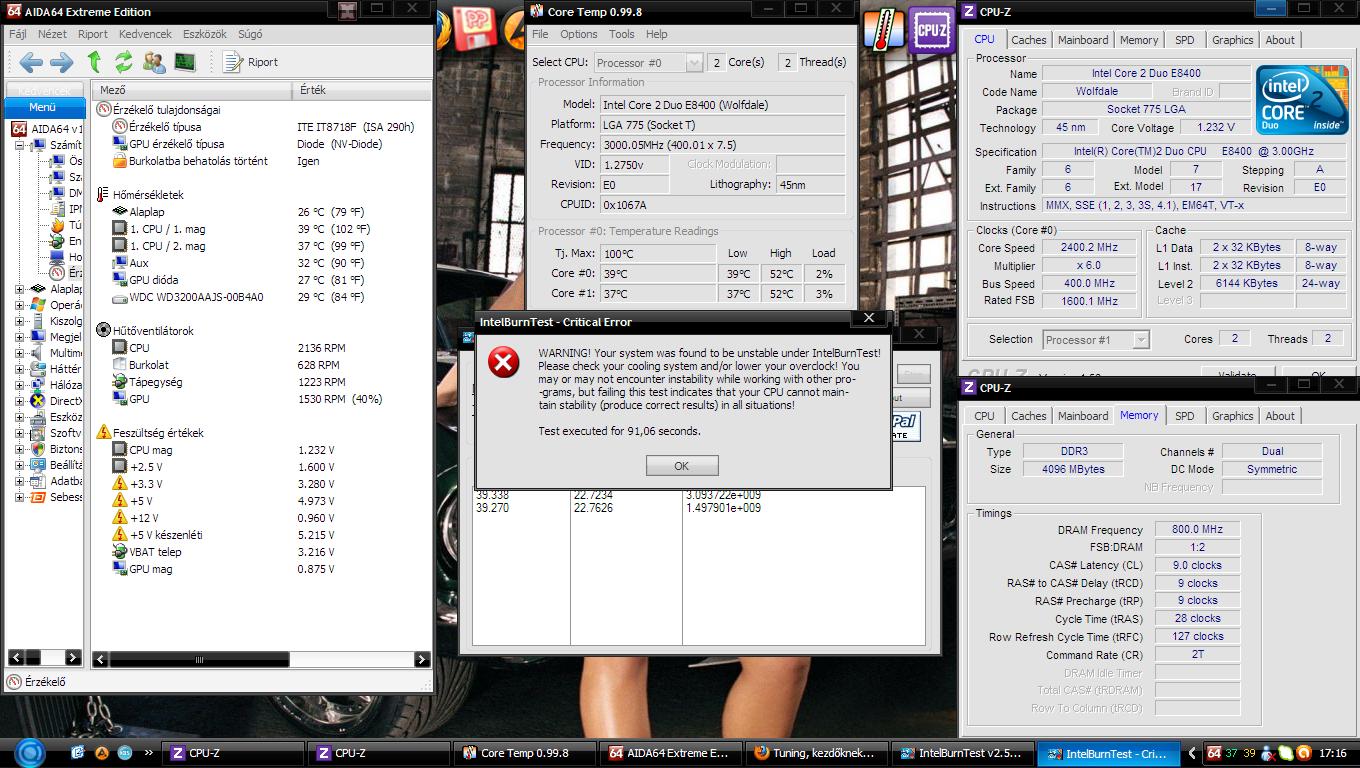Open Eszközök menu in AIDA64

pos(204,34)
